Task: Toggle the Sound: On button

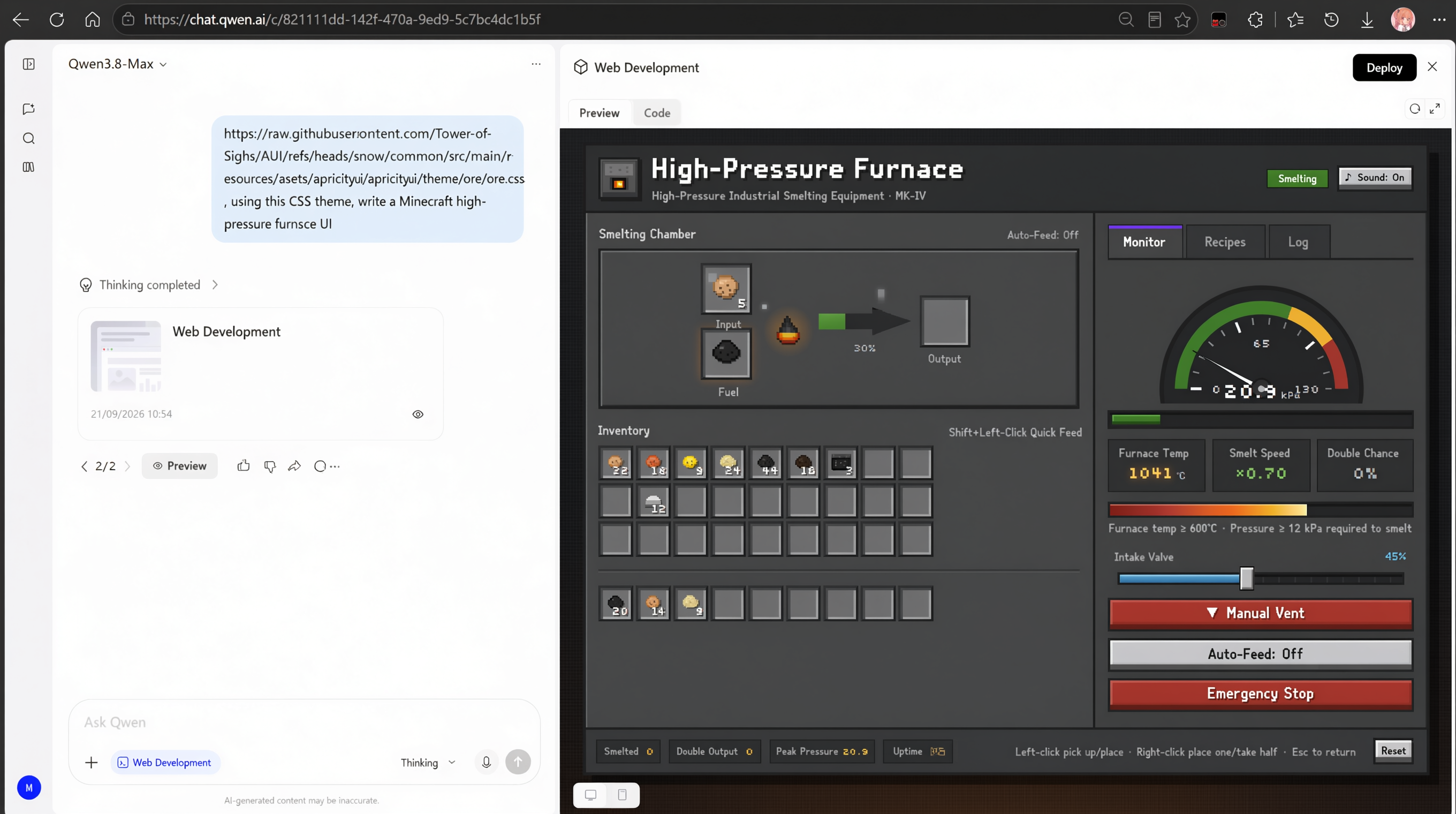Action: pos(1375,178)
